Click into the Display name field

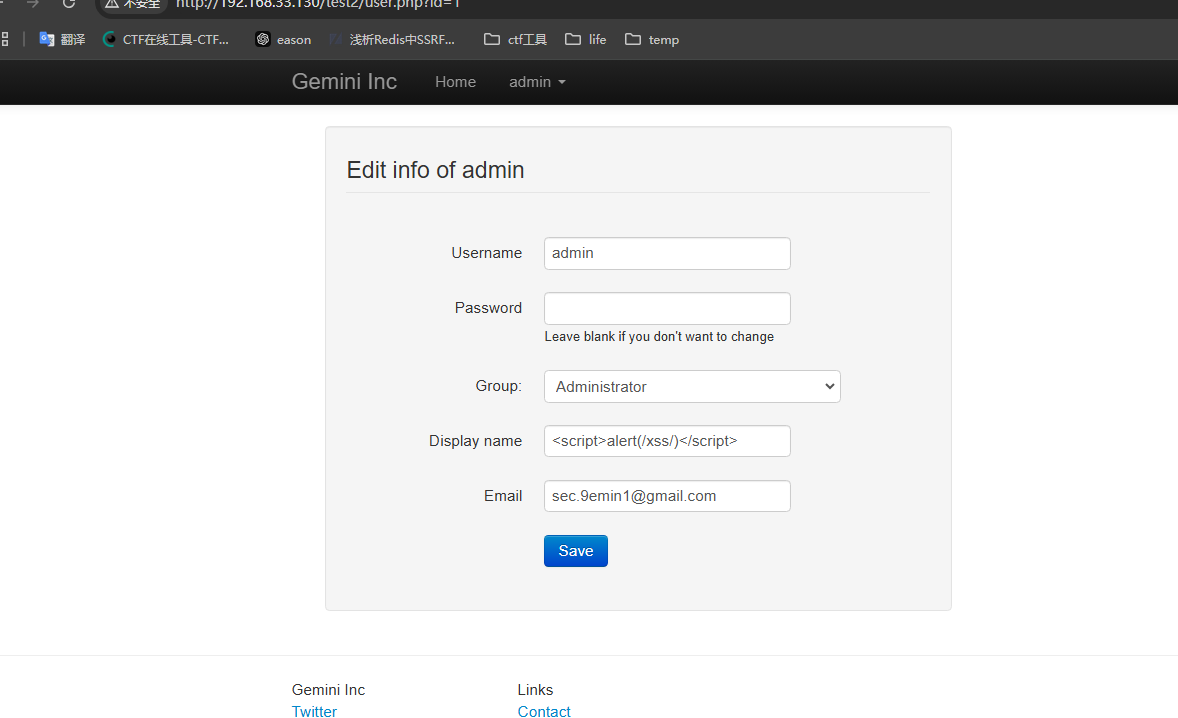tap(667, 441)
